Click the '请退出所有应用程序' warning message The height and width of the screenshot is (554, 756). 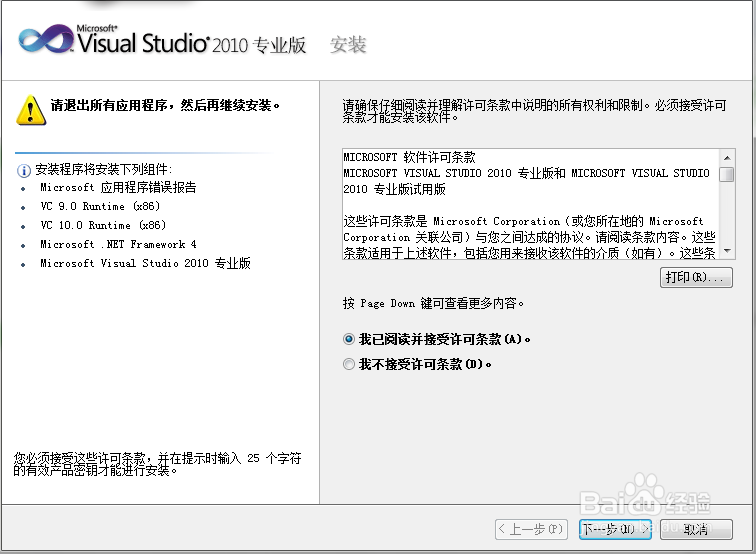[165, 105]
